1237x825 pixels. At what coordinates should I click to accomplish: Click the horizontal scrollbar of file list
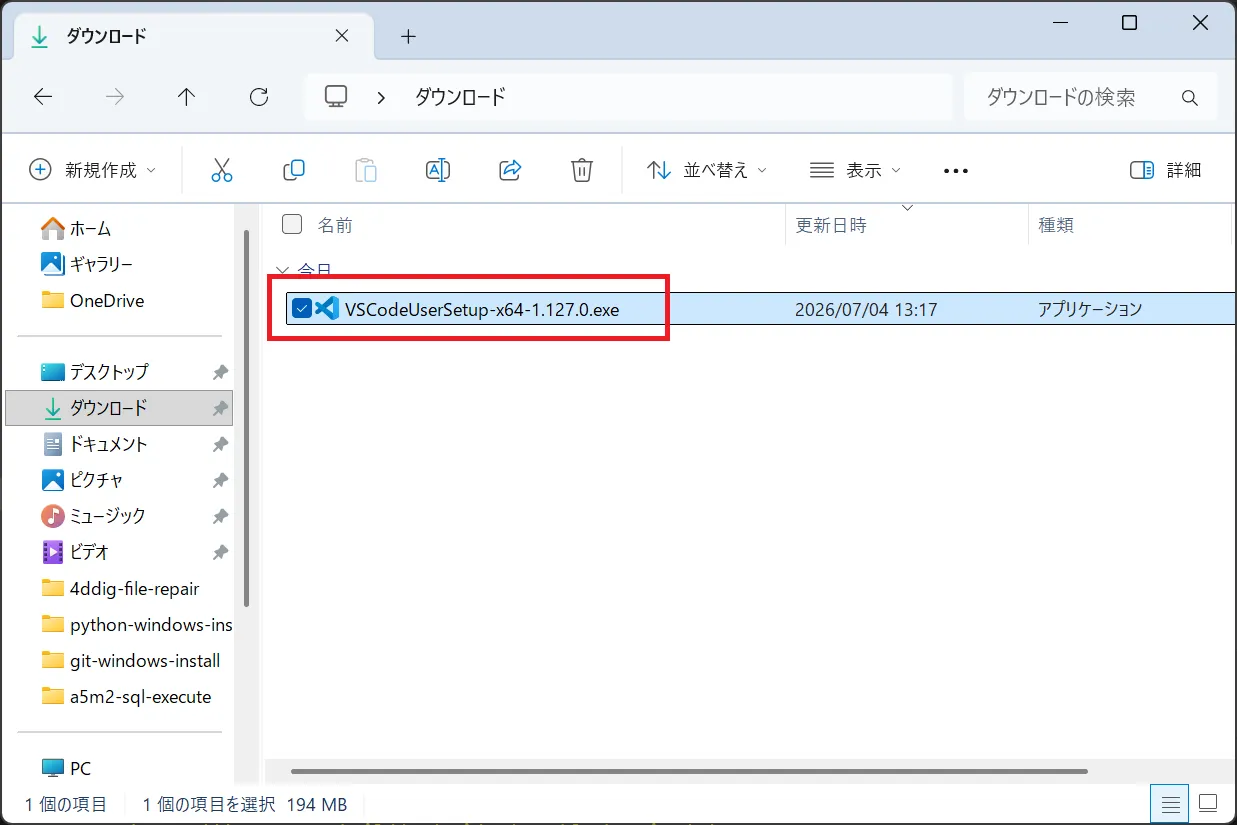(x=689, y=771)
